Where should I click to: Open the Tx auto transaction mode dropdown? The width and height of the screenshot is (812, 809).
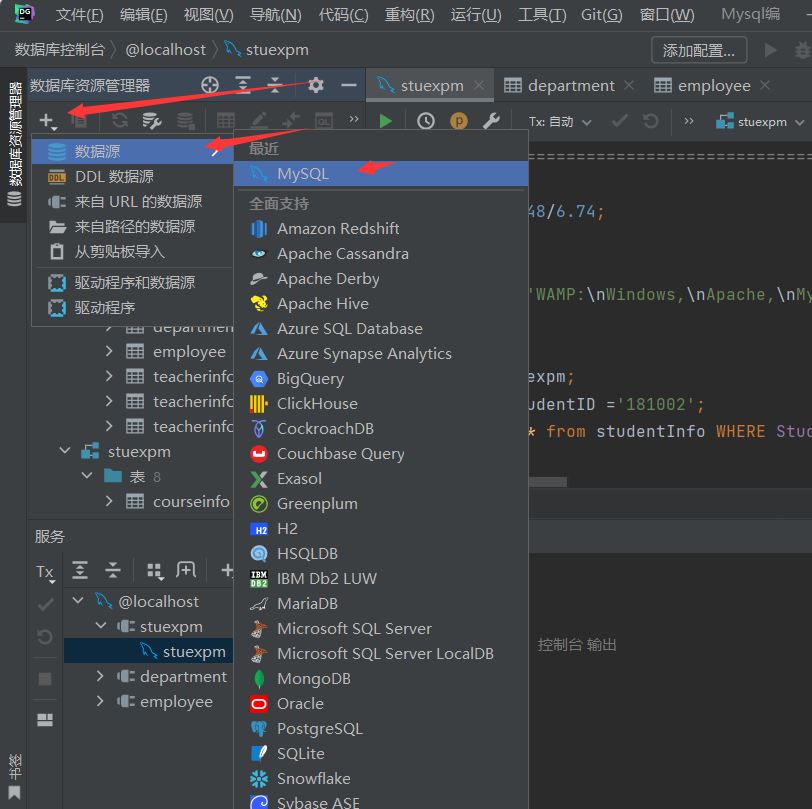click(560, 121)
